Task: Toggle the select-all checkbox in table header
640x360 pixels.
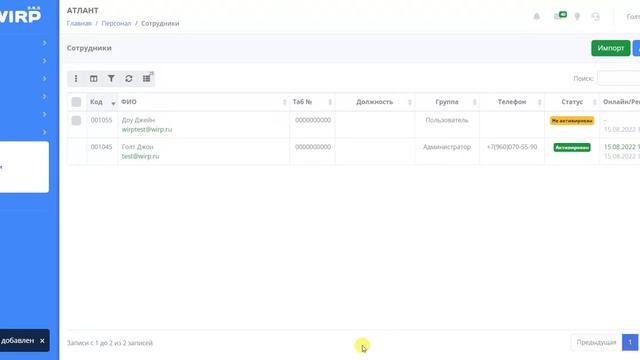Action: tap(76, 102)
